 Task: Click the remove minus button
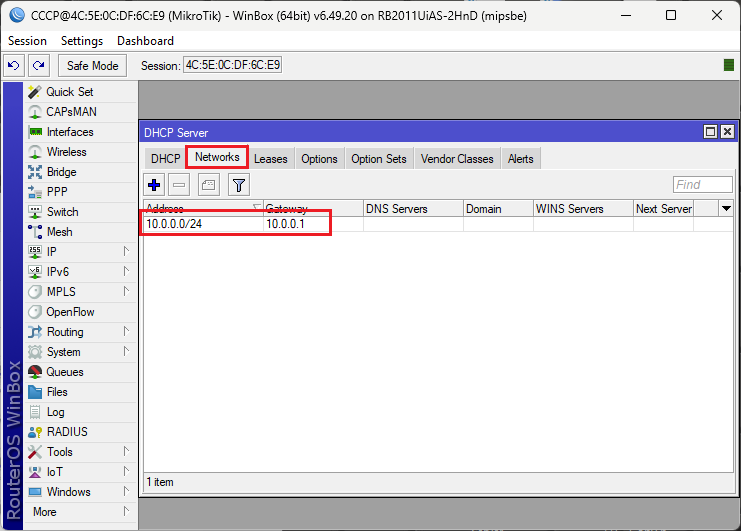click(x=179, y=185)
